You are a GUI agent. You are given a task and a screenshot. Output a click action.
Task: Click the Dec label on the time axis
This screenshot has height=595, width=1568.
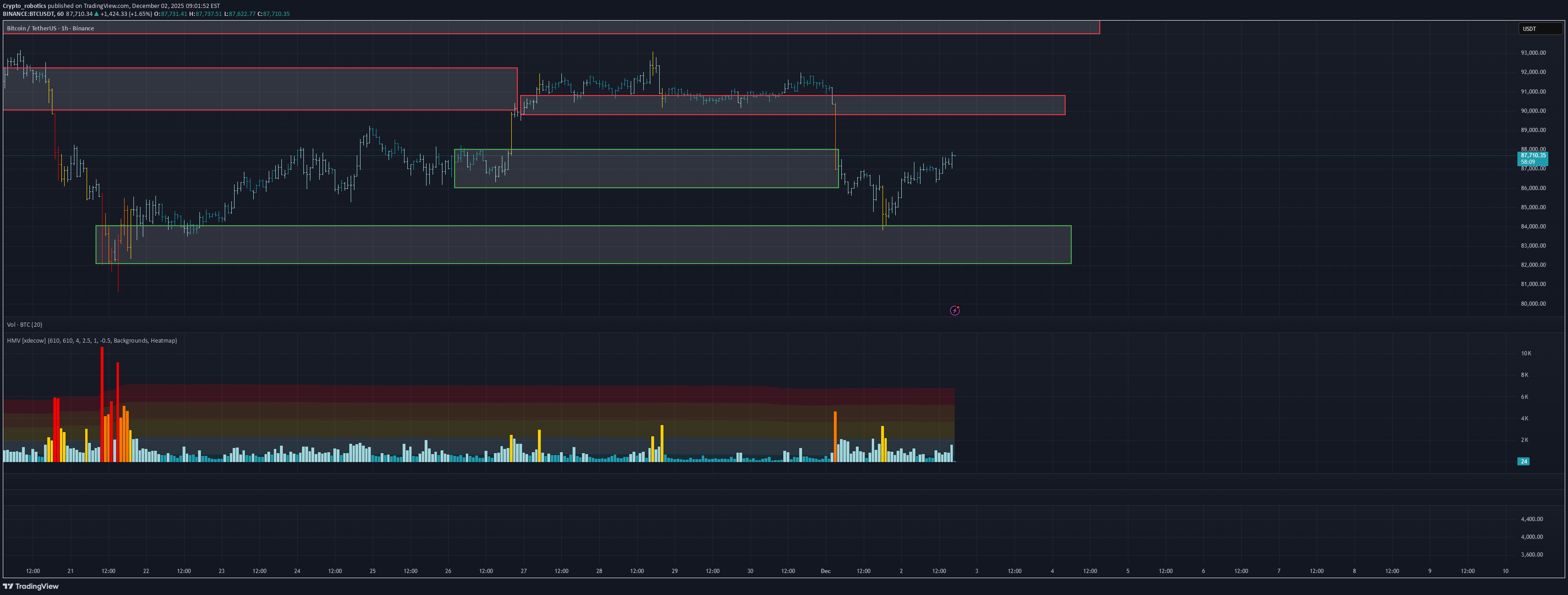click(825, 571)
